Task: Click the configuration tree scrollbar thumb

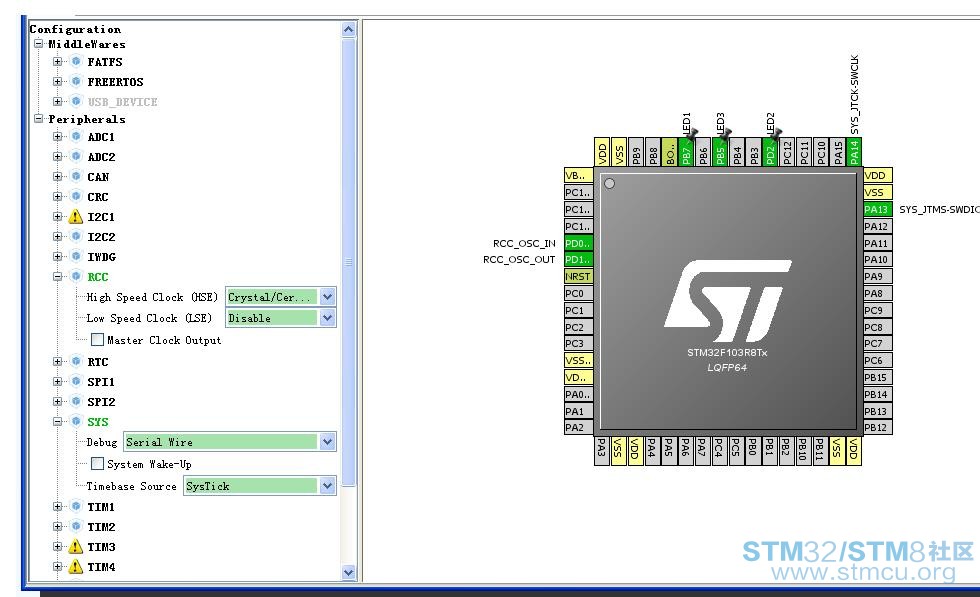Action: (x=349, y=262)
